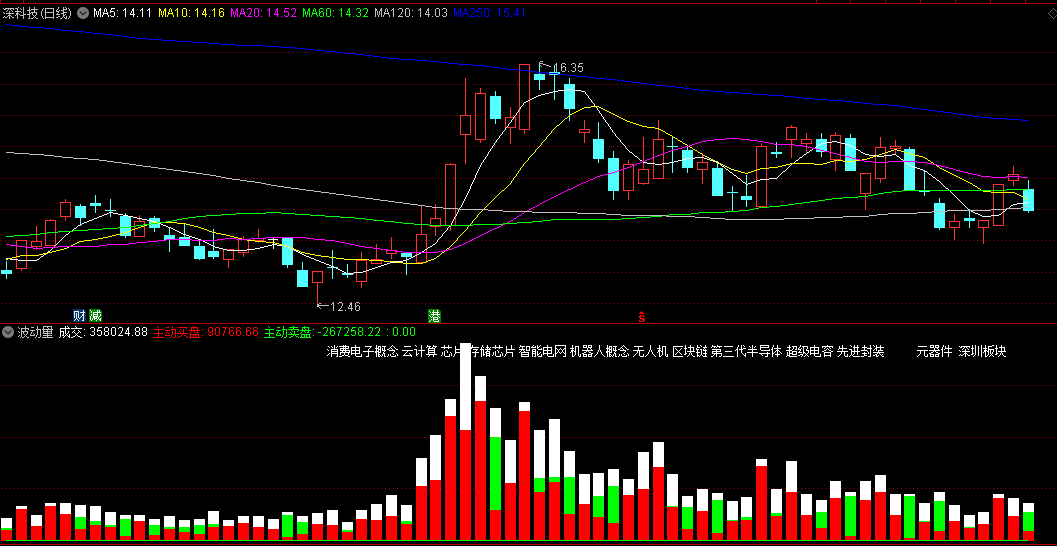Click the red S signal marker
Image resolution: width=1057 pixels, height=546 pixels.
pyautogui.click(x=642, y=316)
